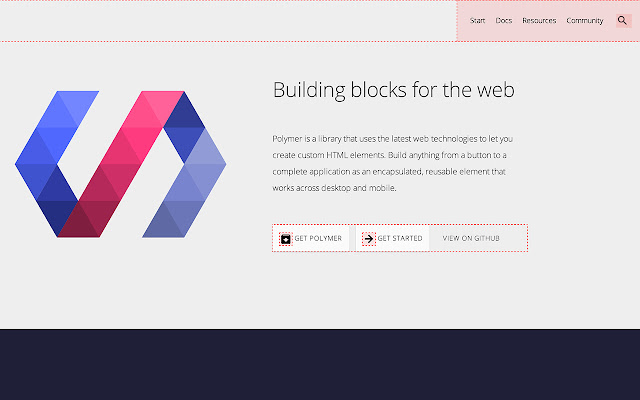Follow the VIEW ON GITHUB link
Viewport: 640px width, 400px height.
[x=471, y=239]
